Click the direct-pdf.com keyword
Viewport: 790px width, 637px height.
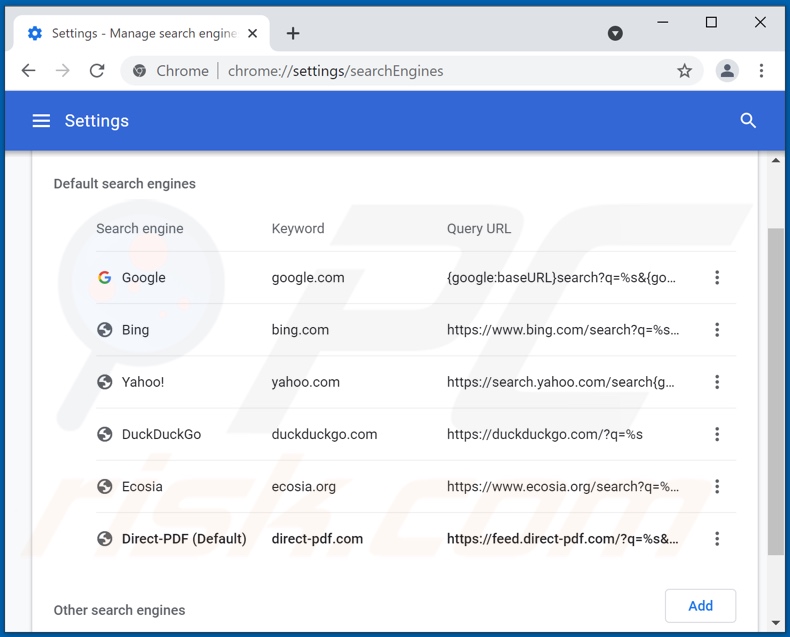pos(317,539)
